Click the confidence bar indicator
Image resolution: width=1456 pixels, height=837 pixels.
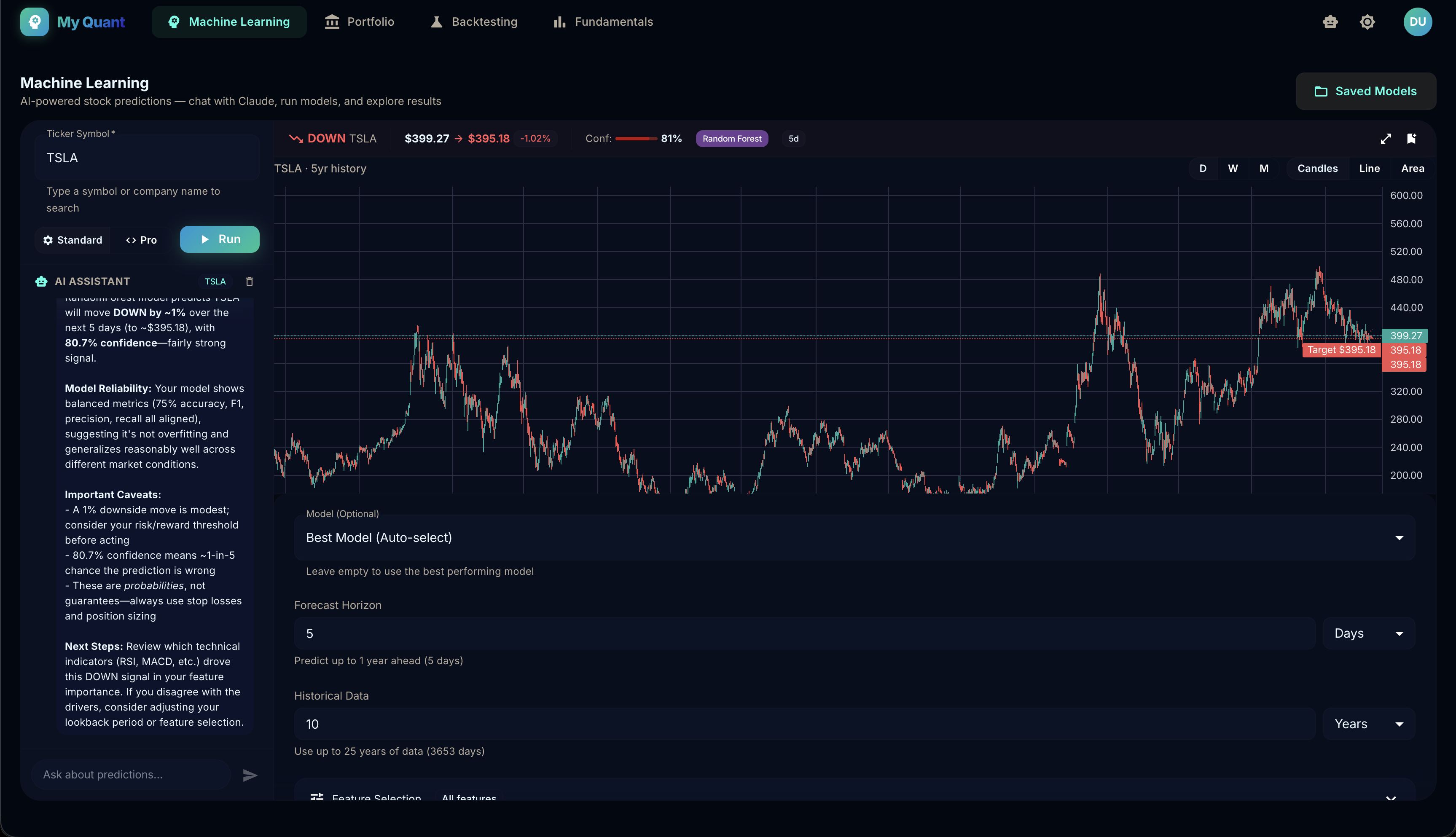[636, 139]
